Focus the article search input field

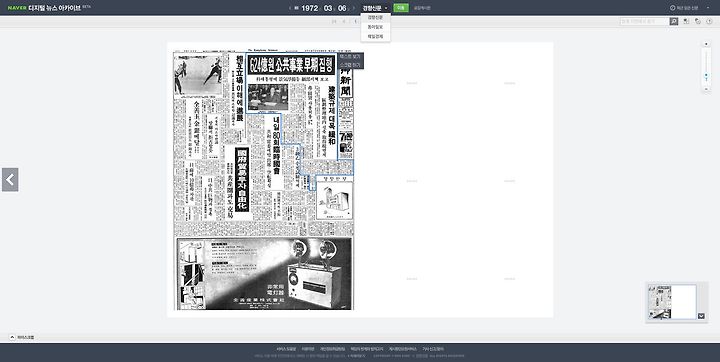(644, 21)
